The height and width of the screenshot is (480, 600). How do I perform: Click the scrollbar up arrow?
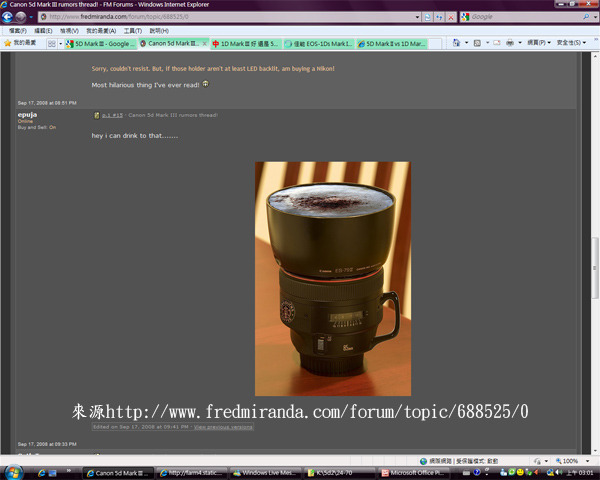tap(595, 56)
